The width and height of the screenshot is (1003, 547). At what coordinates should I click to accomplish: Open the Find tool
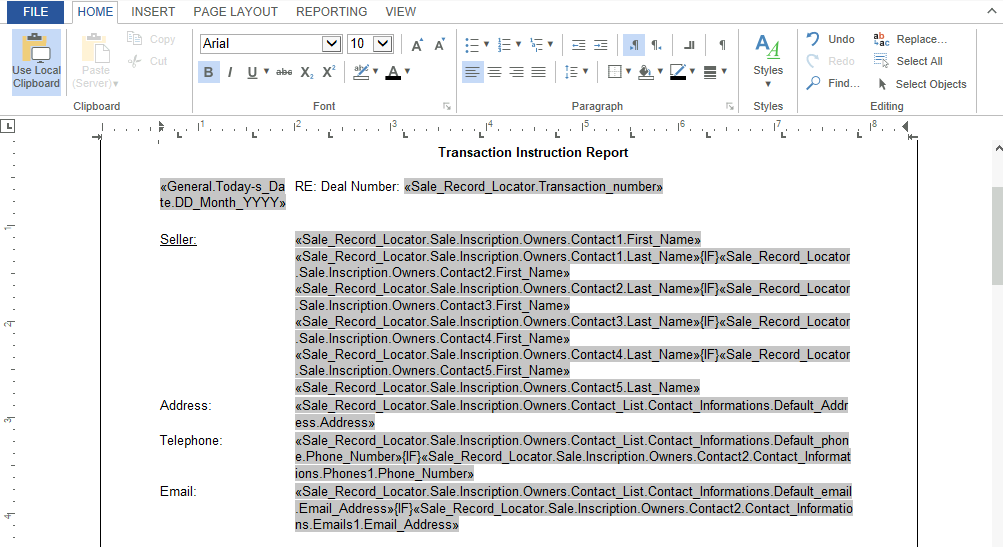pyautogui.click(x=833, y=83)
